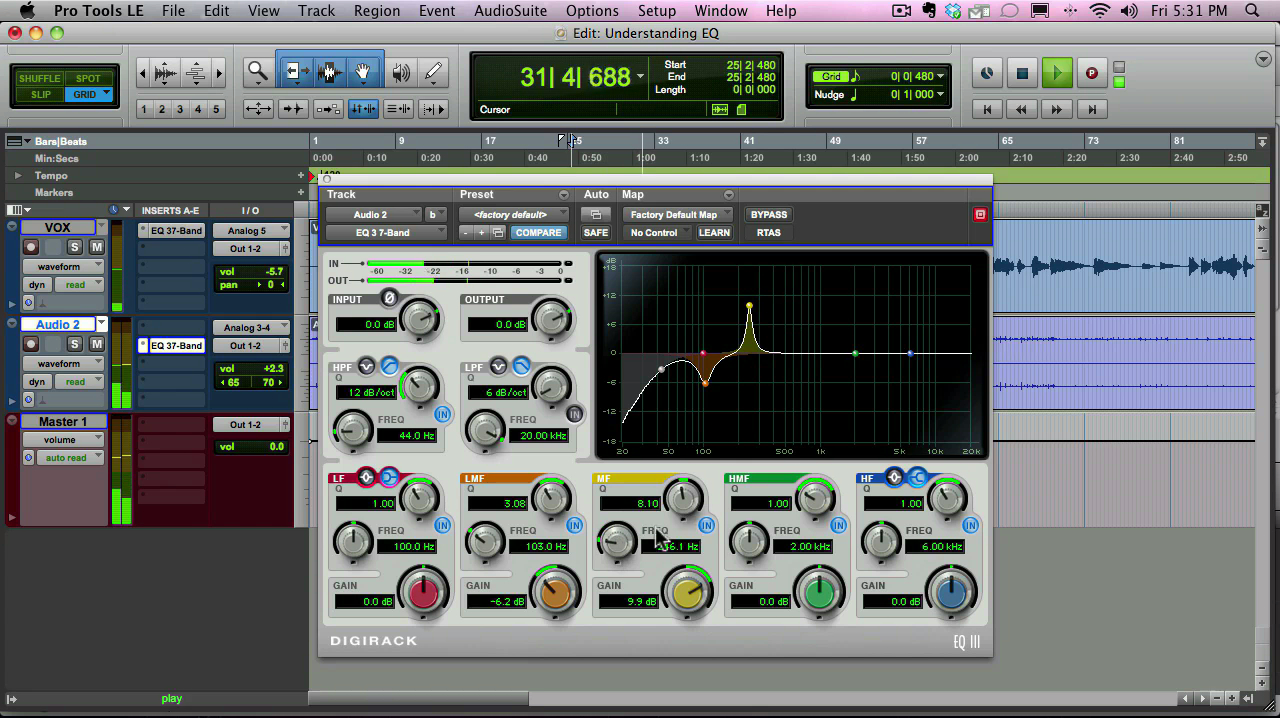1280x718 pixels.
Task: Open VOX track waveform view selector
Action: 64,267
